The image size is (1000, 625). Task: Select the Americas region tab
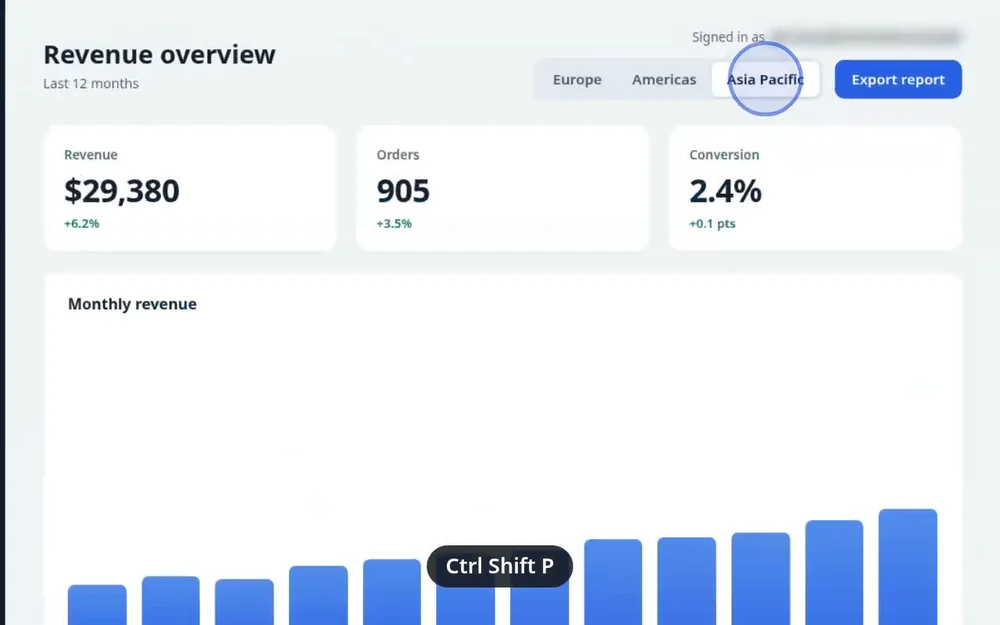[664, 80]
